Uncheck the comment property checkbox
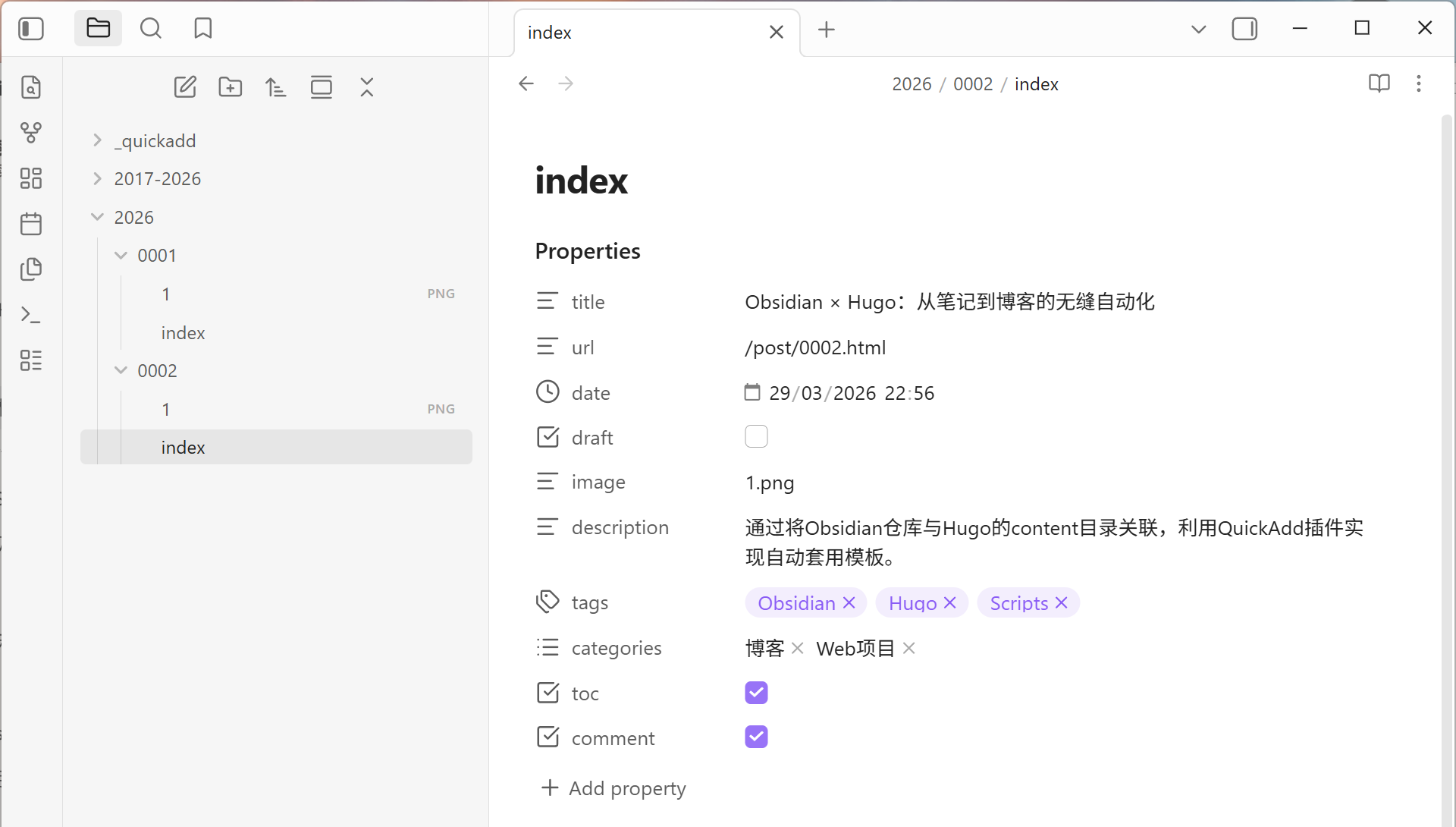This screenshot has height=827, width=1456. [756, 737]
